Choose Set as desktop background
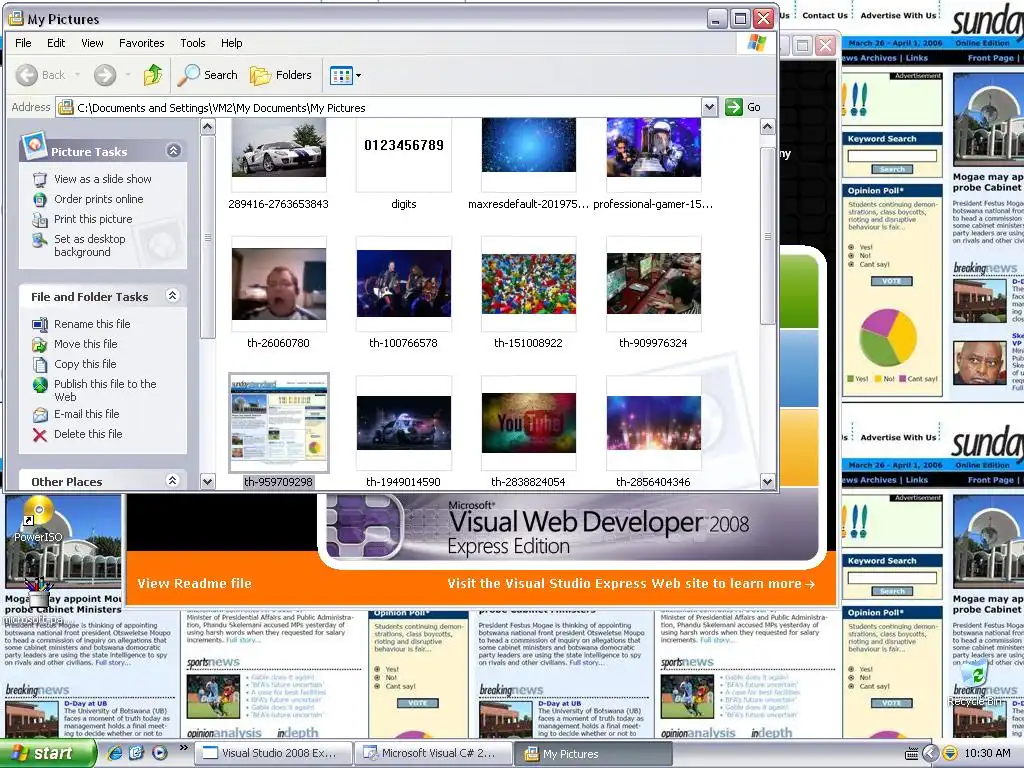 coord(89,246)
